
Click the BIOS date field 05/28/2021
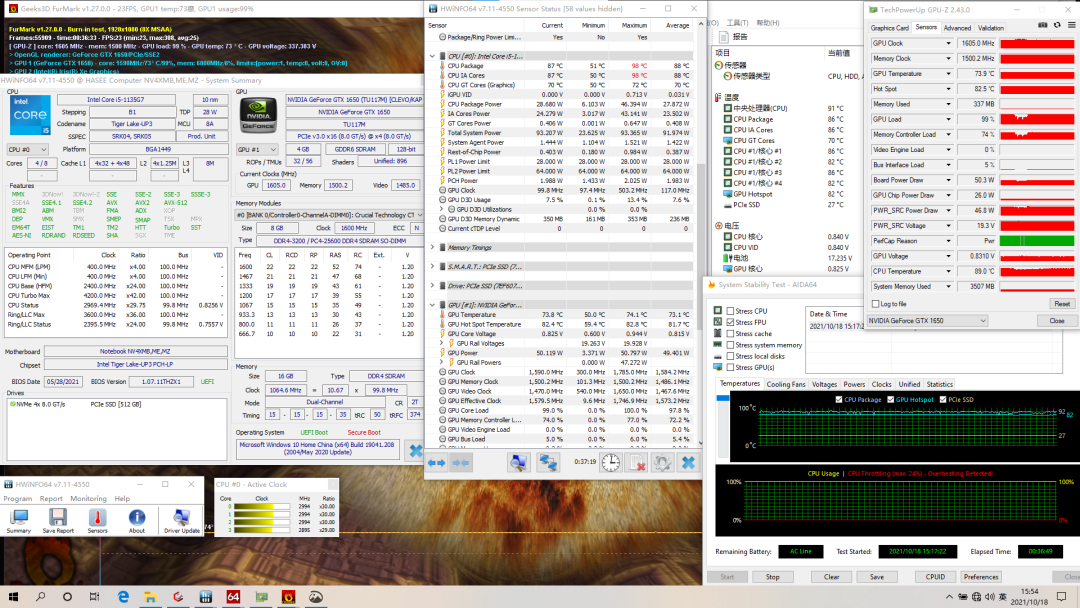click(x=63, y=381)
